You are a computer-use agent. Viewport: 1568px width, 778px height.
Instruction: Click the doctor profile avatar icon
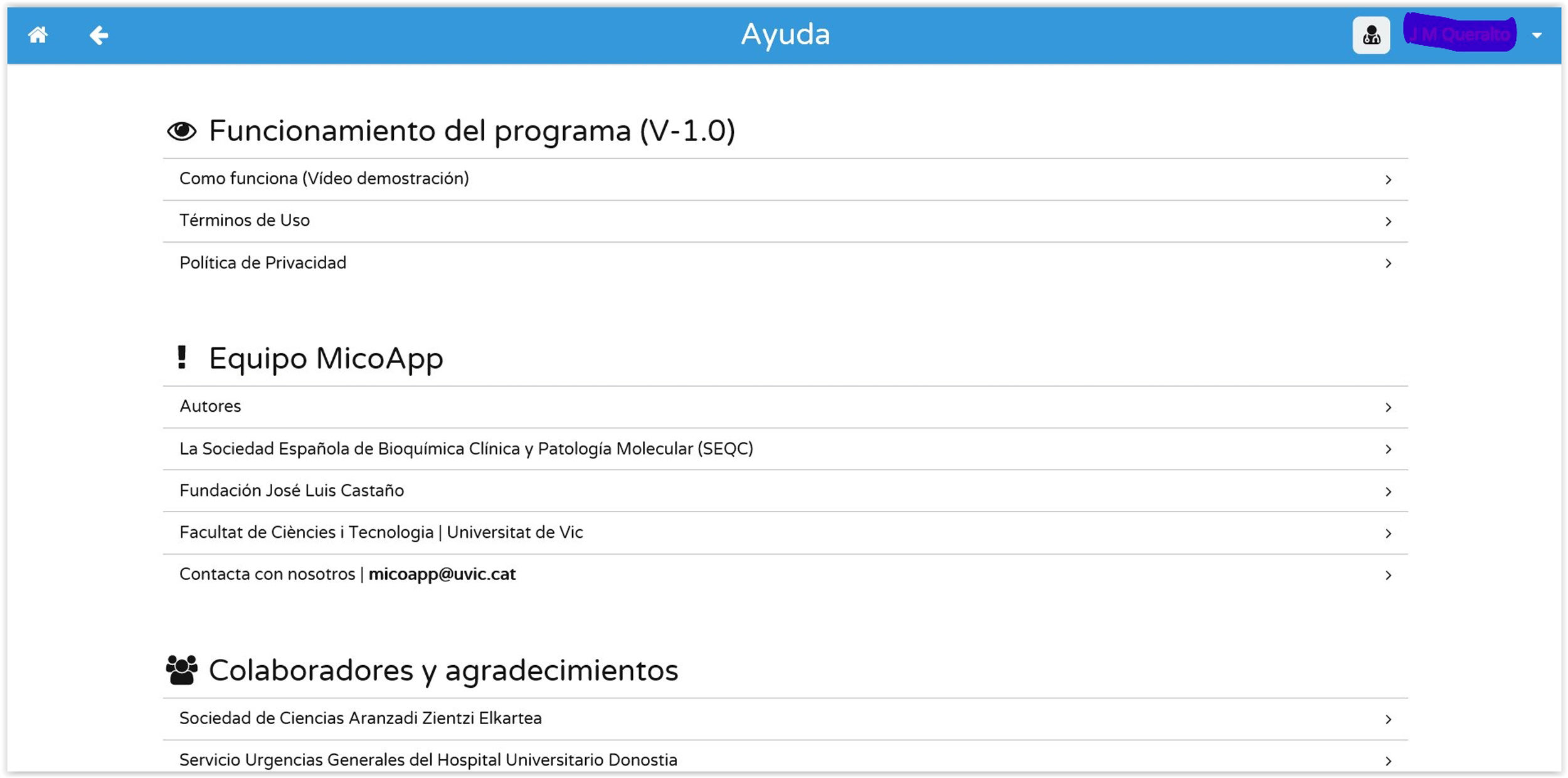pyautogui.click(x=1370, y=35)
